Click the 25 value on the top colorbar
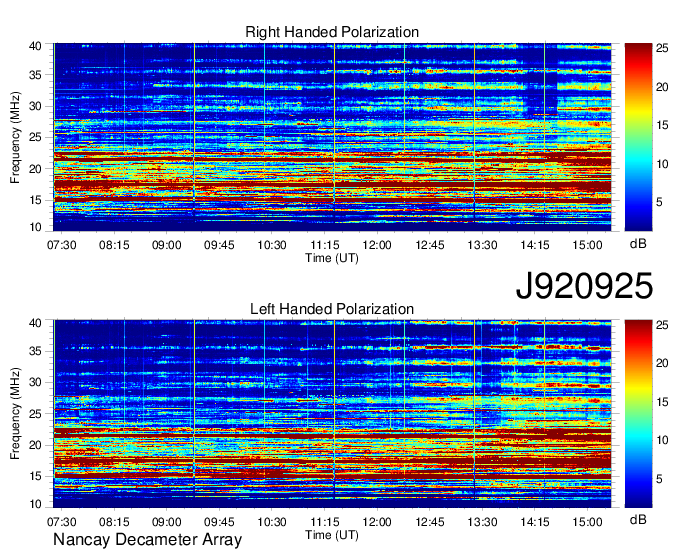 coord(662,48)
